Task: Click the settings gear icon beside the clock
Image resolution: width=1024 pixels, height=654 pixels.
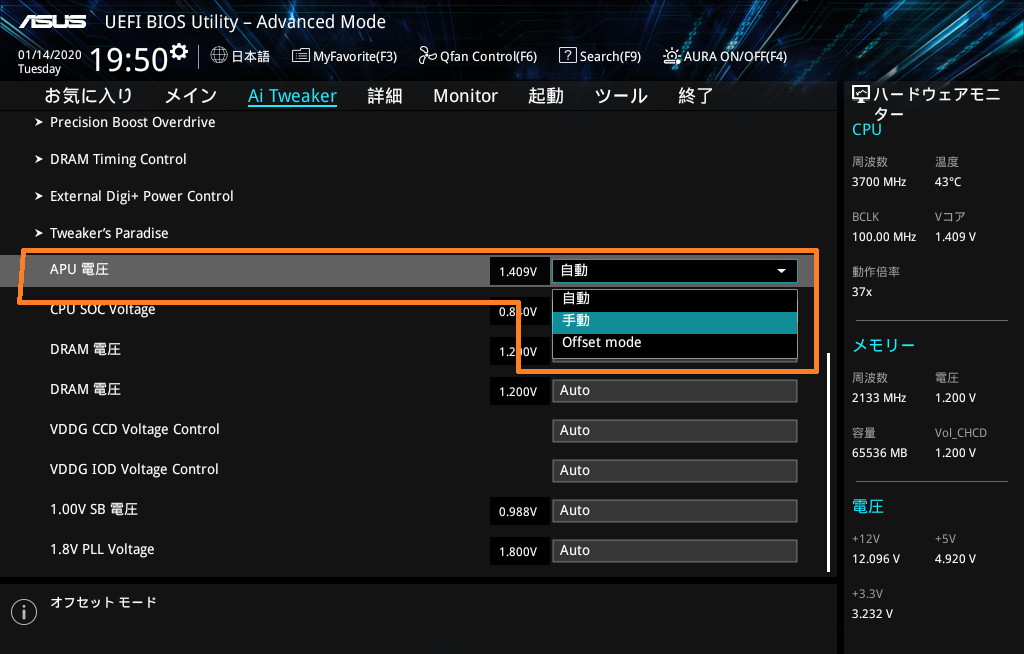Action: point(179,52)
